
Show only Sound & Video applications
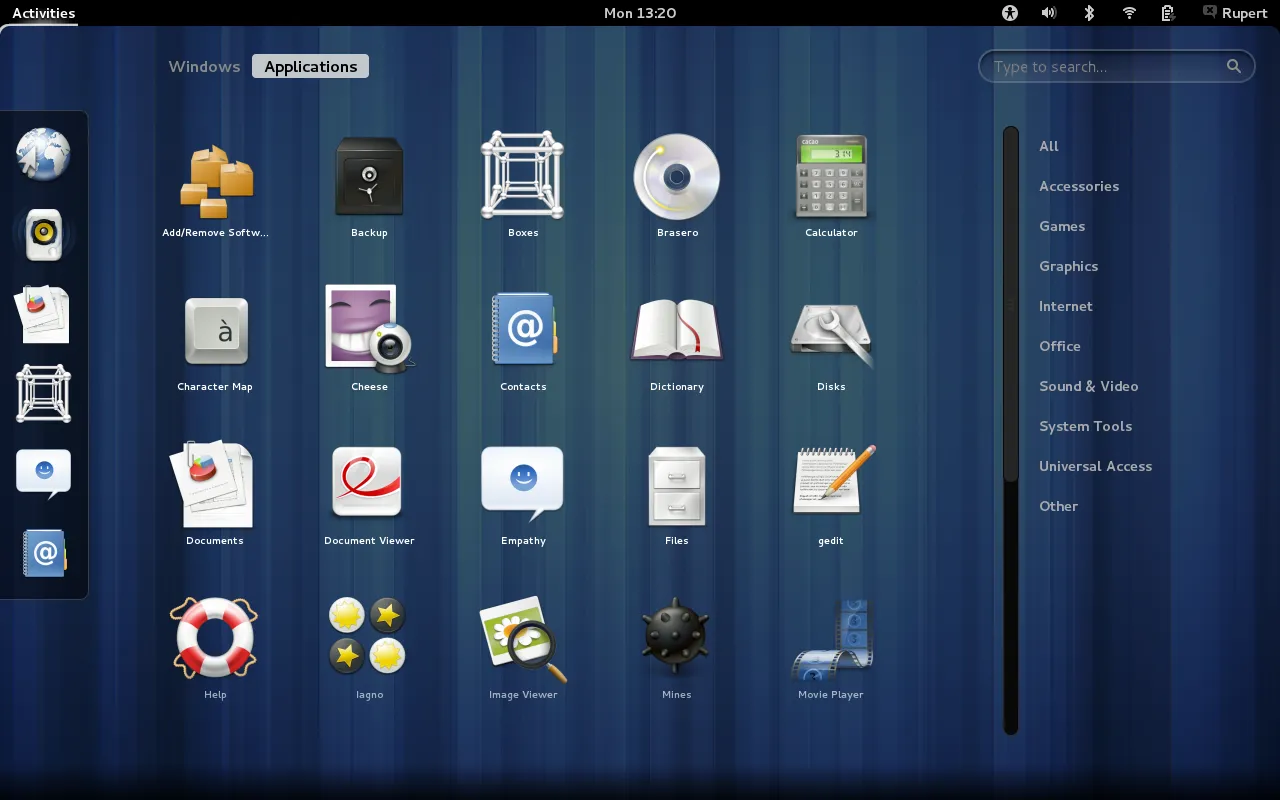[1088, 386]
